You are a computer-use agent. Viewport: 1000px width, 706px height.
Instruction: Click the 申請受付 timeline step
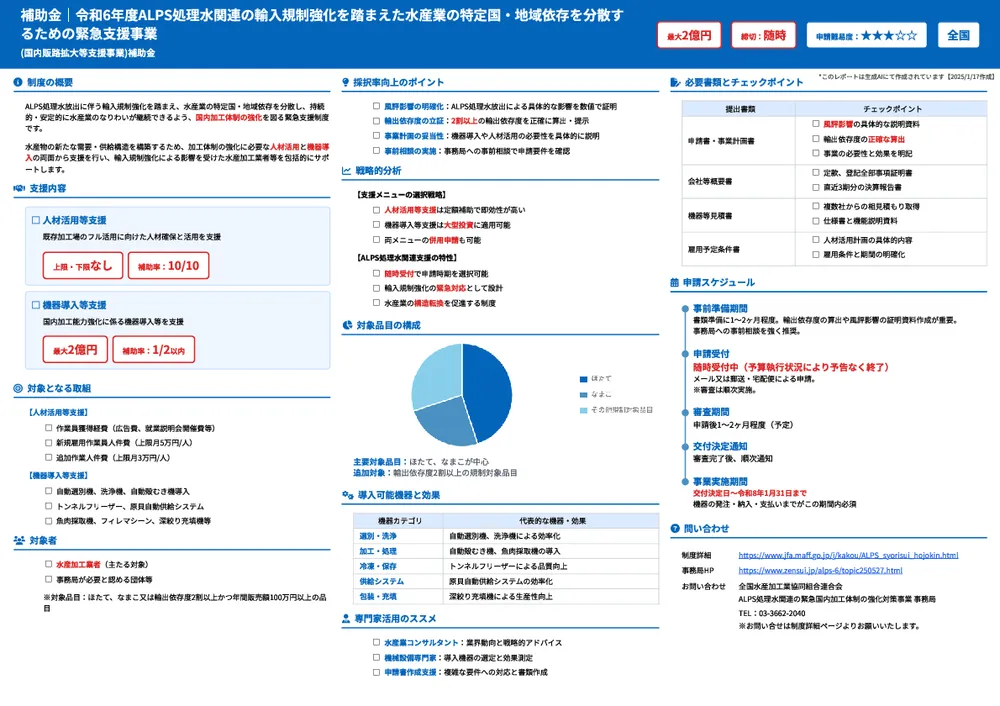point(711,354)
